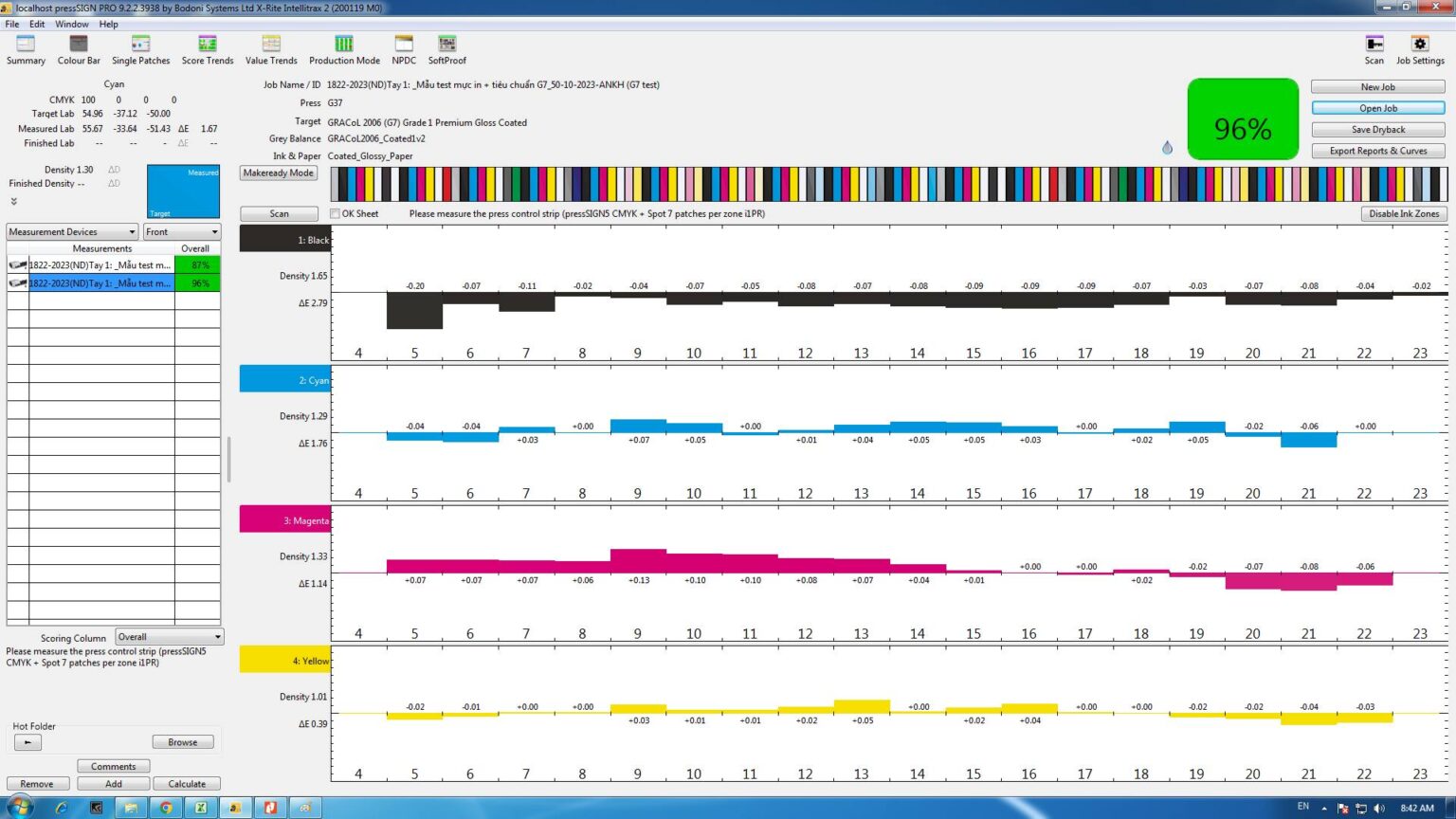1456x819 pixels.
Task: Click device icon of the 87% measurement row
Action: click(17, 265)
